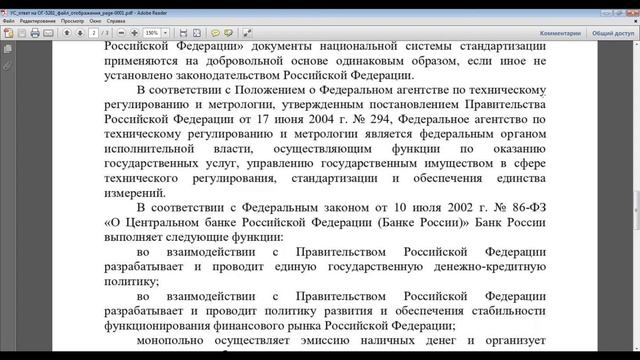
Task: Go to the previous page arrow
Action: click(x=67, y=33)
